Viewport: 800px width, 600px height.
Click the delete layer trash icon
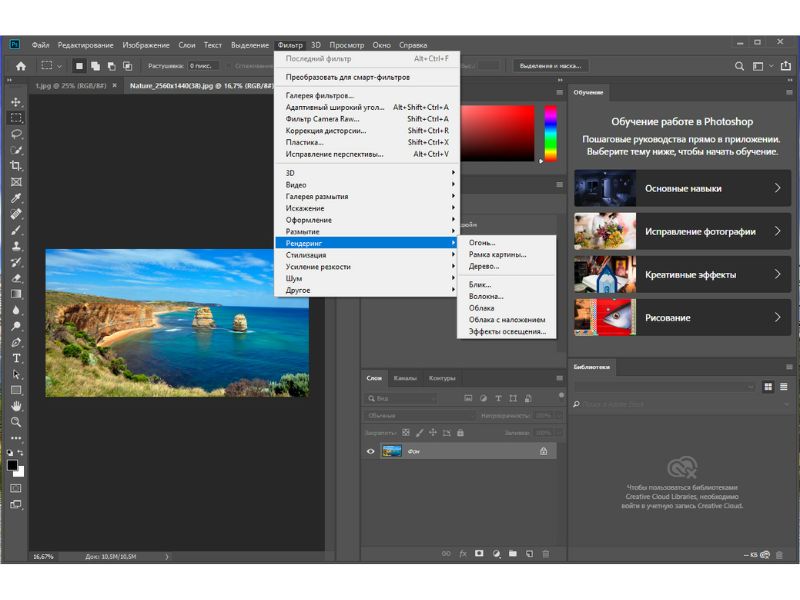coord(545,553)
